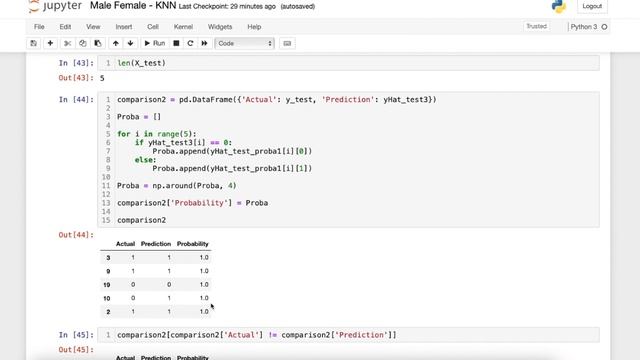Click line comparison2['Probability'] = Proba

pyautogui.click(x=193, y=203)
